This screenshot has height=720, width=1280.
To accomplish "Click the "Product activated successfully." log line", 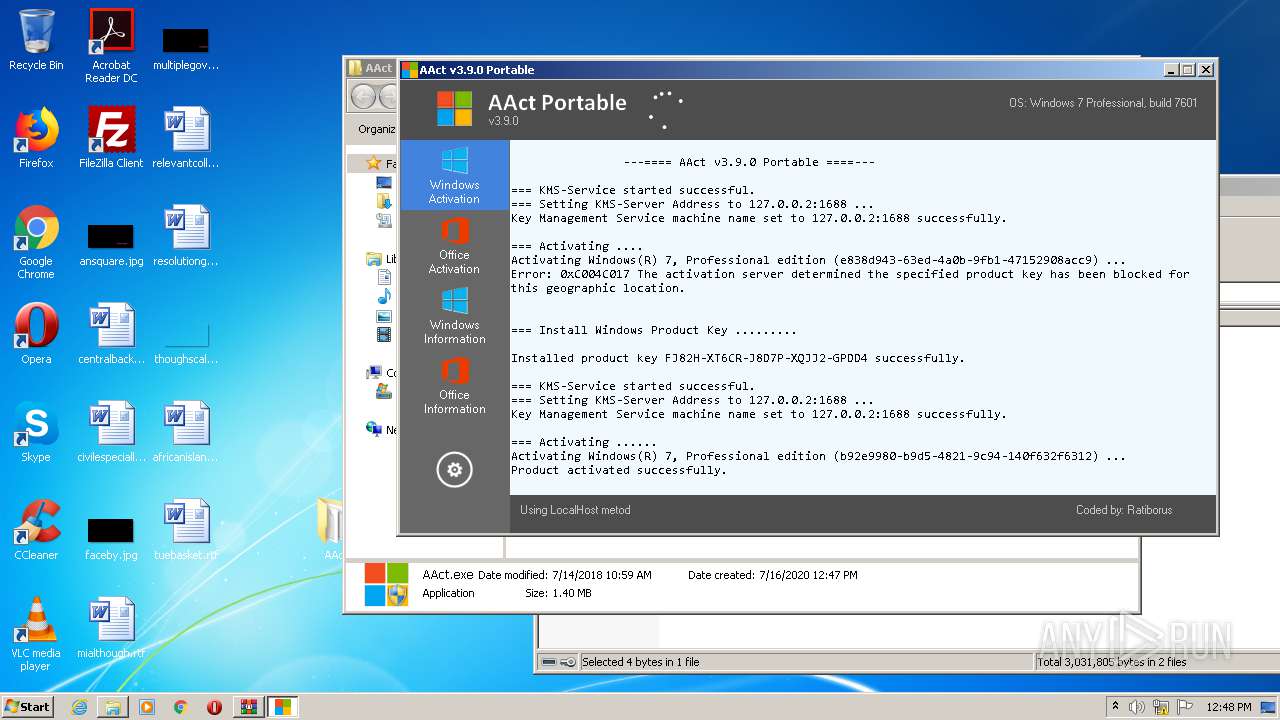I will pos(619,470).
